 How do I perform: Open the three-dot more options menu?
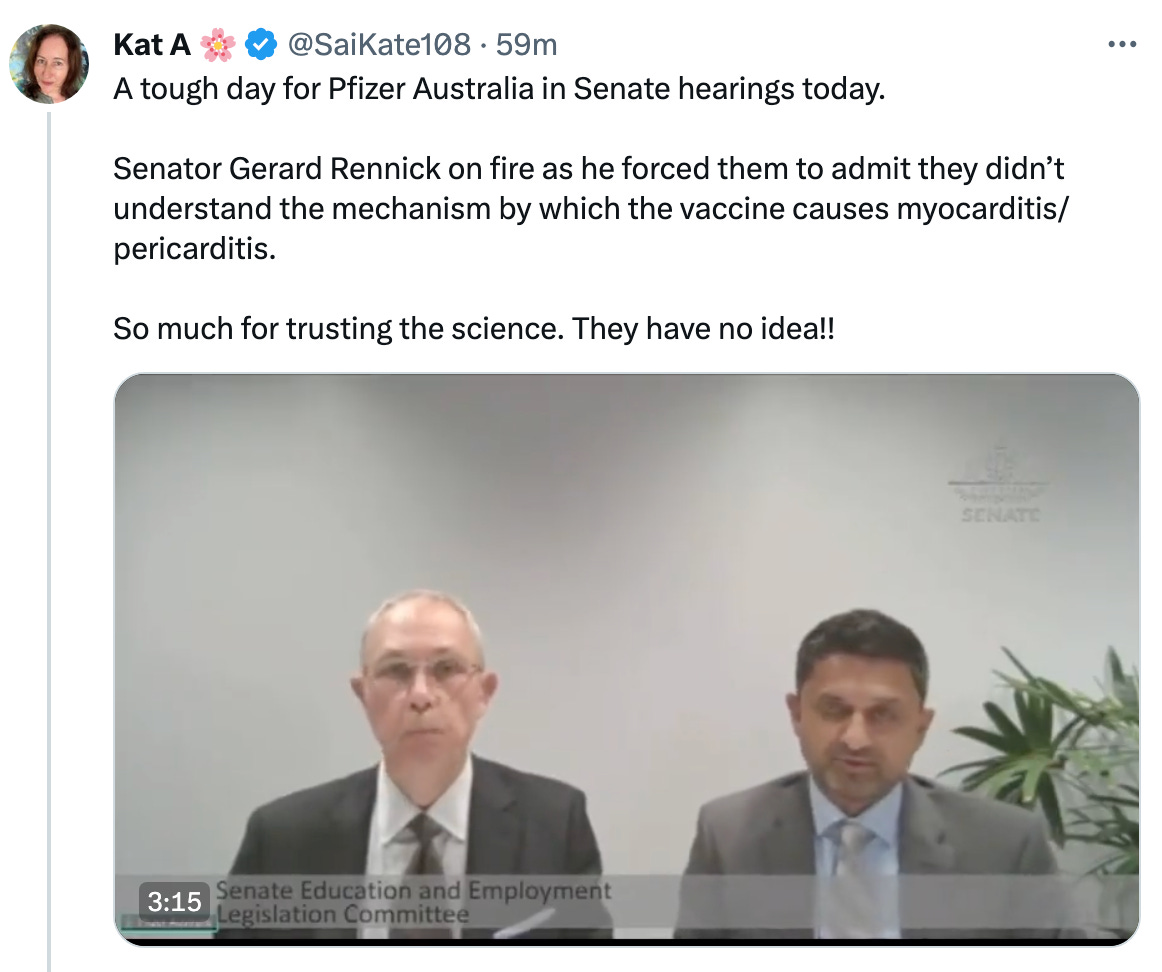coord(1122,44)
